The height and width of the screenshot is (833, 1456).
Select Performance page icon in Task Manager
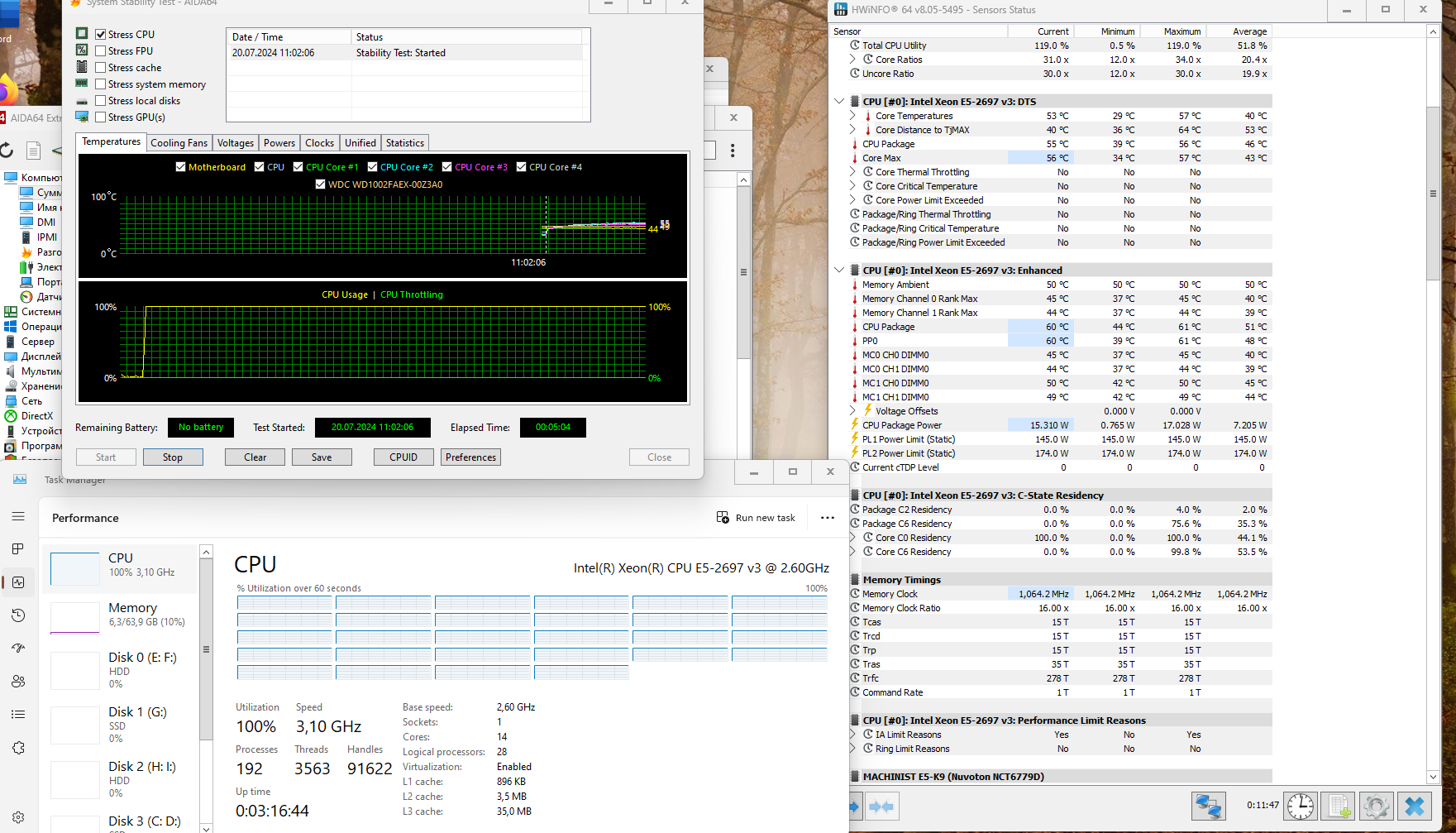click(18, 582)
